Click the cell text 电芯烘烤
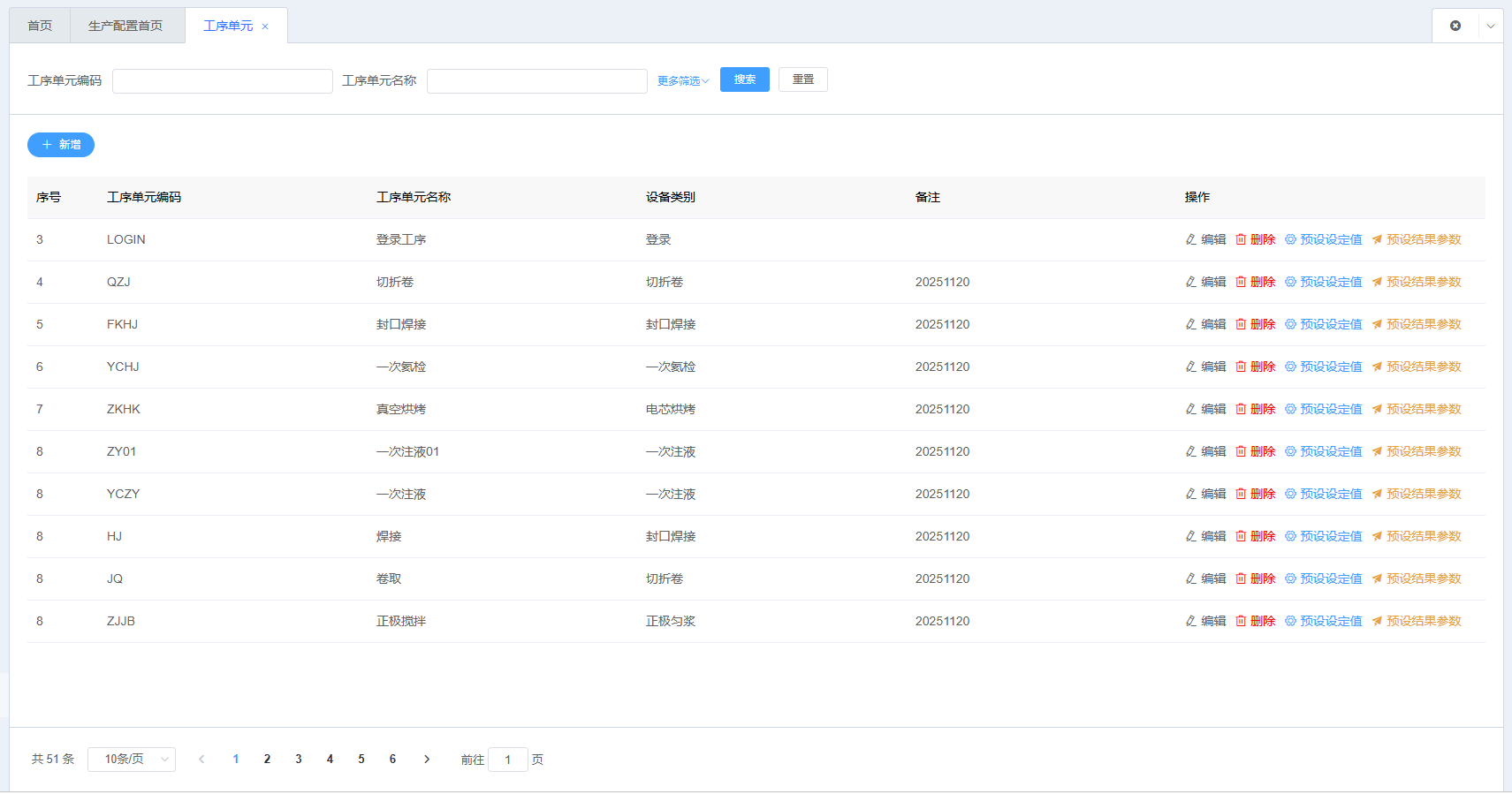 671,409
